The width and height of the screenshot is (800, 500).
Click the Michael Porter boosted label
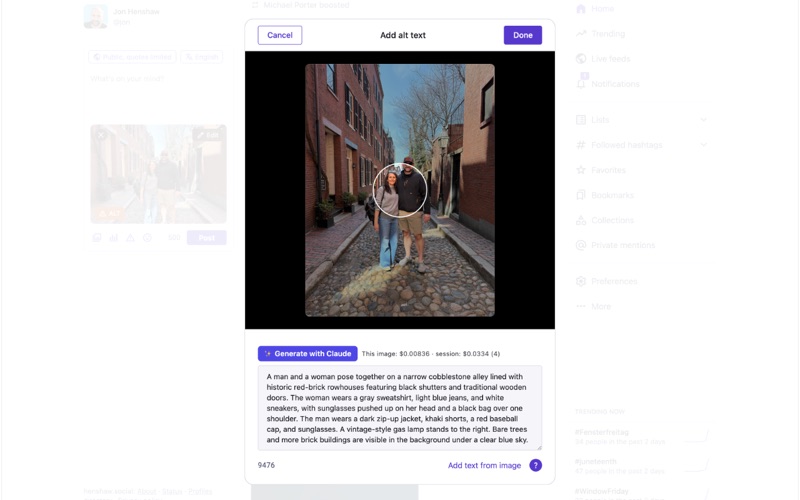coord(306,5)
